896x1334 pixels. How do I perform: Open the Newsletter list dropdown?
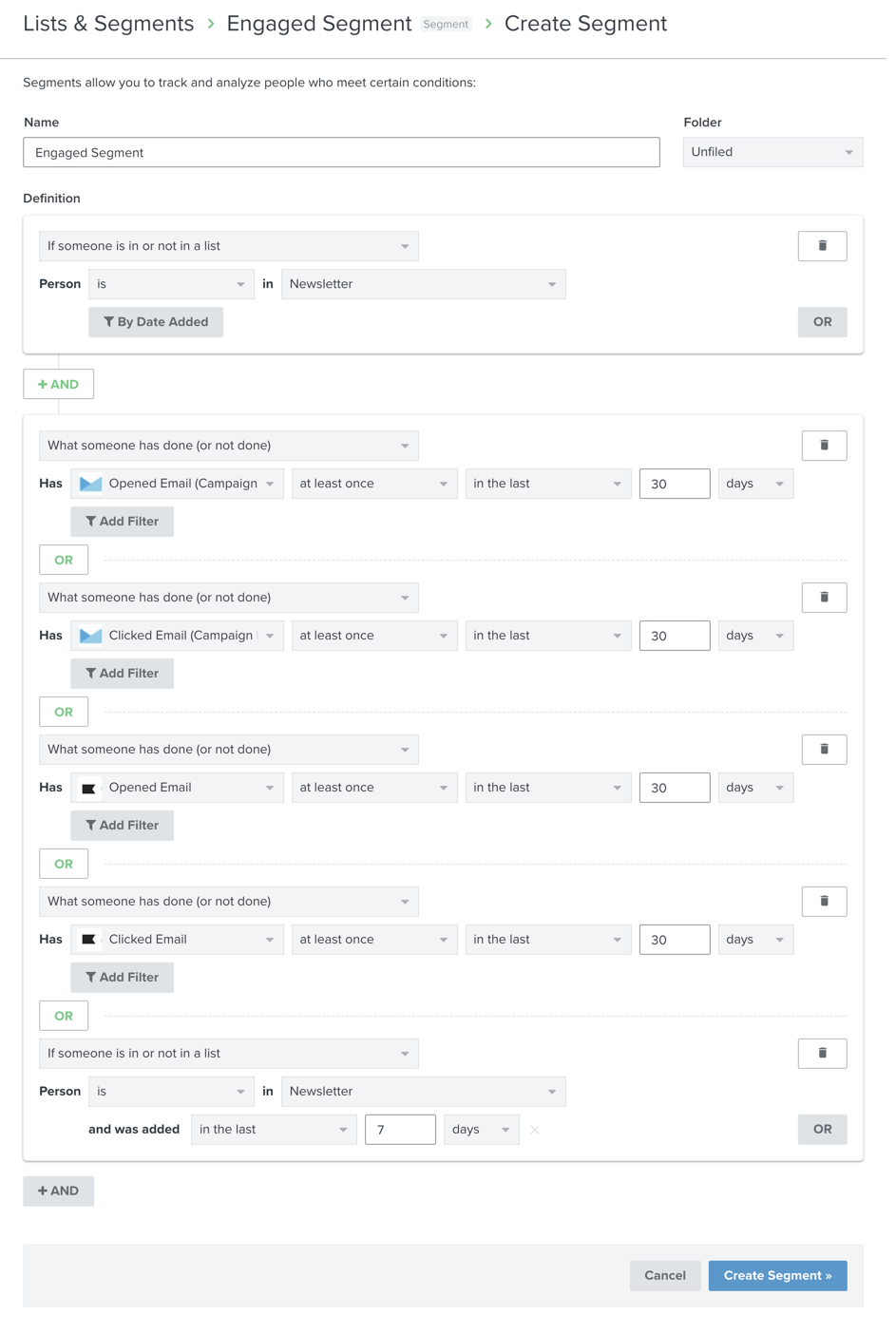(423, 283)
